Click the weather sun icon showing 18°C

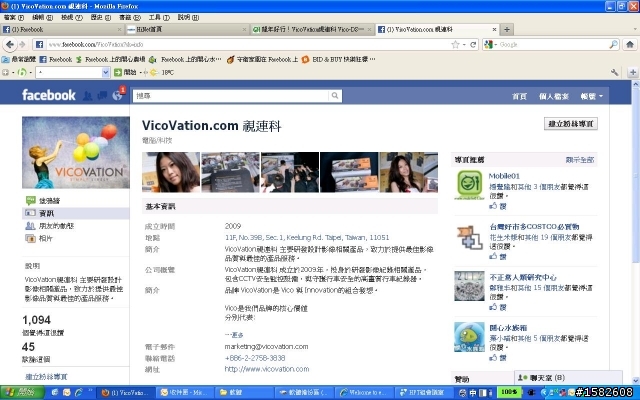coord(153,72)
